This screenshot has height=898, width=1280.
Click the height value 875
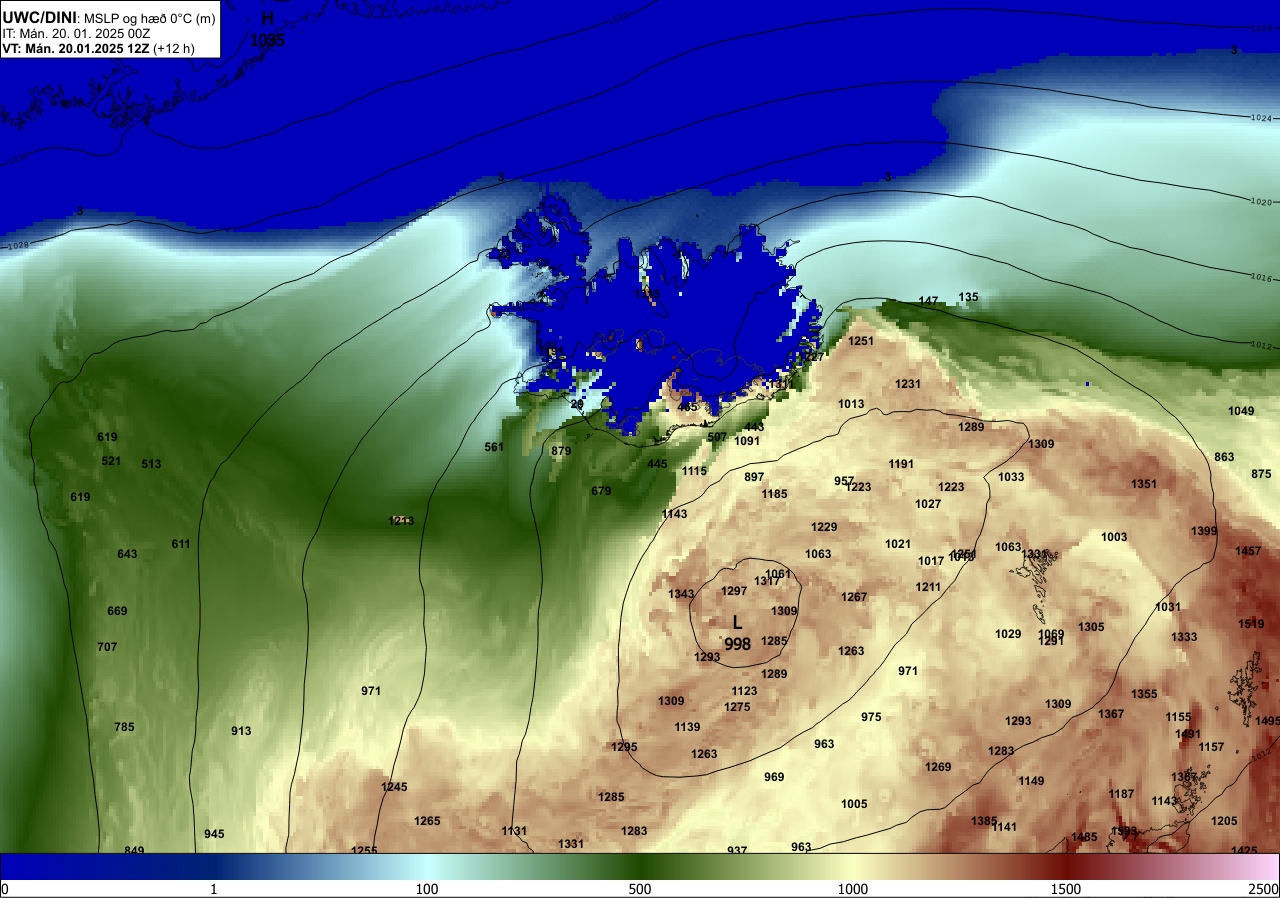click(x=1261, y=474)
